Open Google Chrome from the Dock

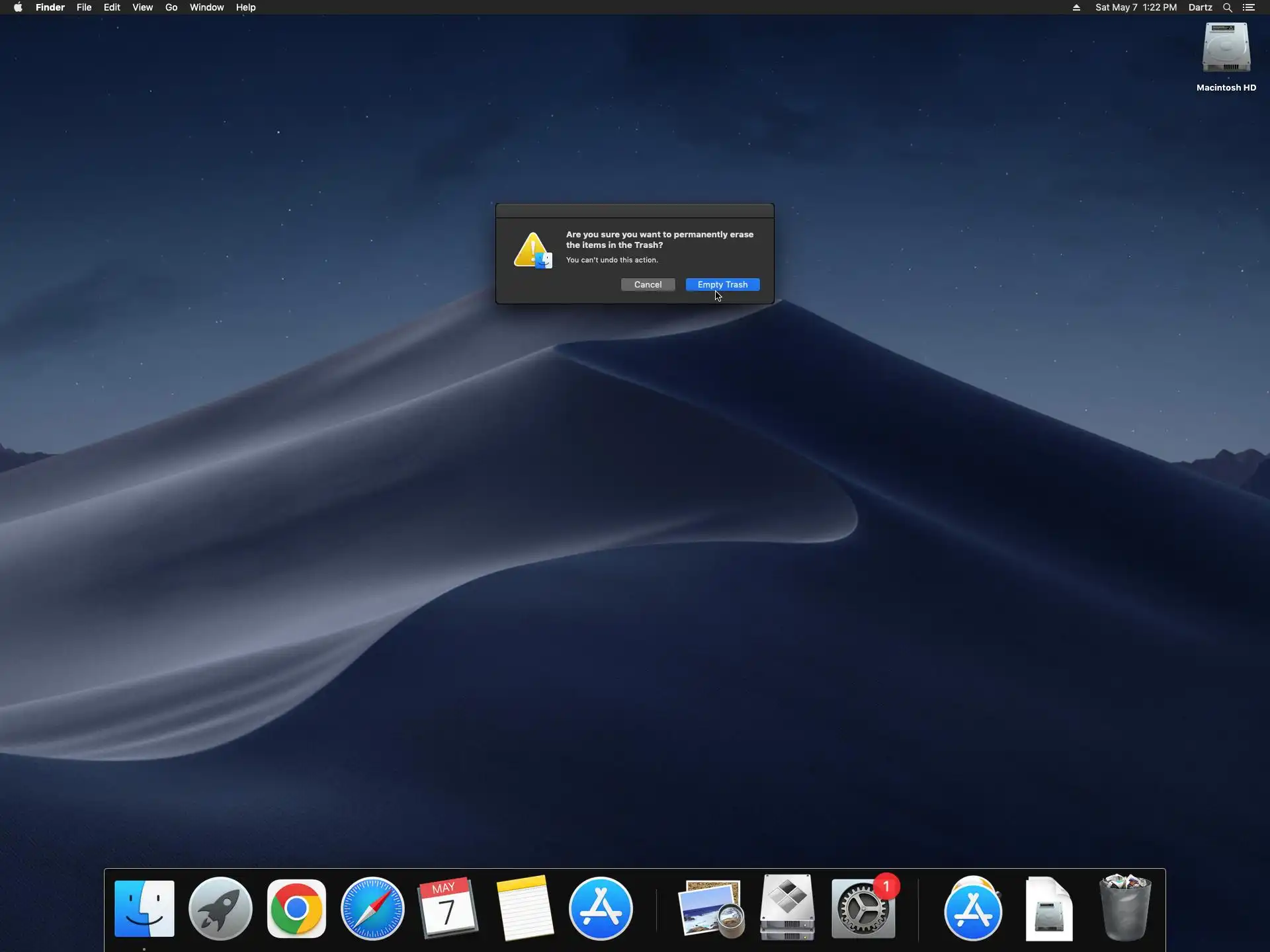[296, 908]
